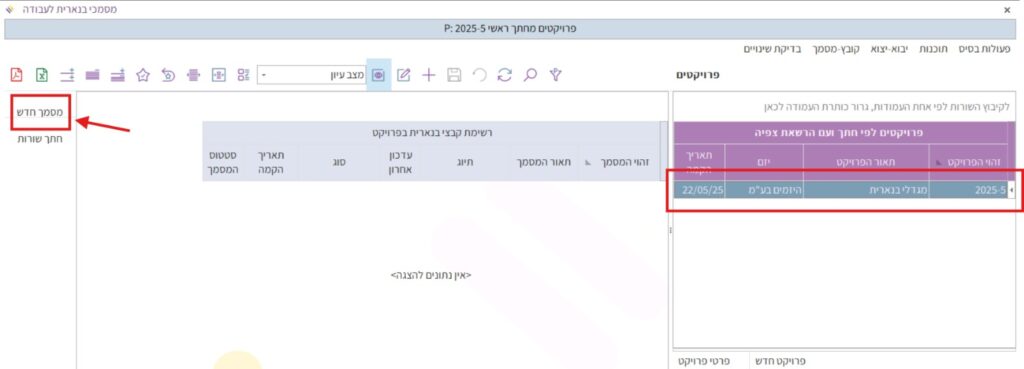Open the בדיקת שינויים menu

coord(773,49)
